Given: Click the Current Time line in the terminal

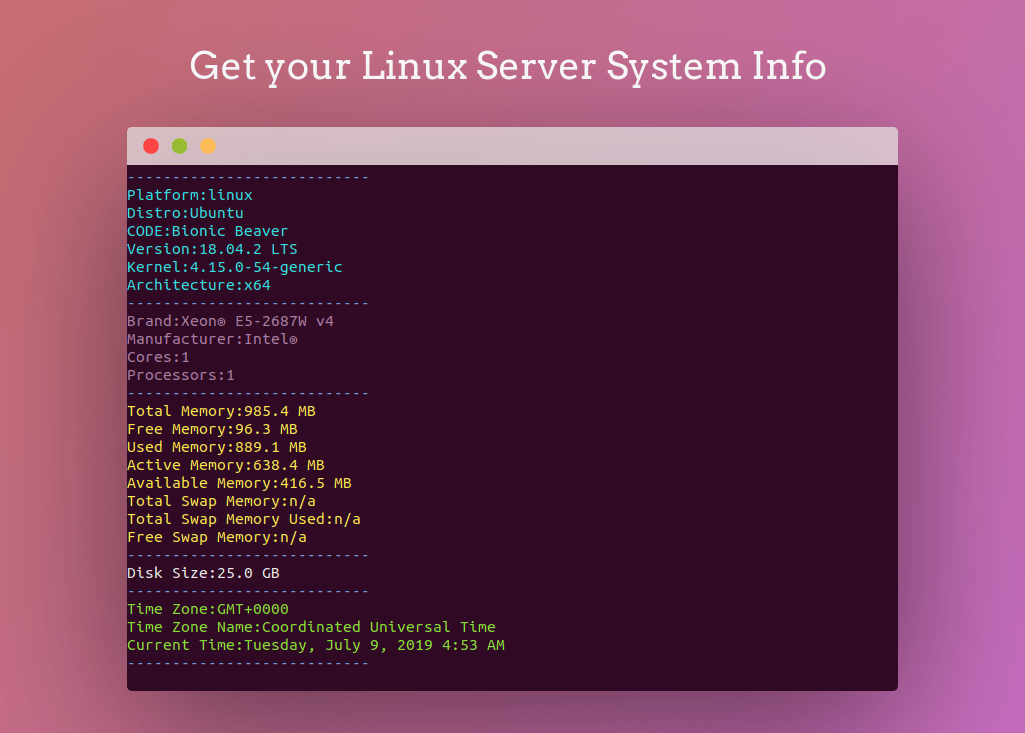Looking at the screenshot, I should coord(315,645).
